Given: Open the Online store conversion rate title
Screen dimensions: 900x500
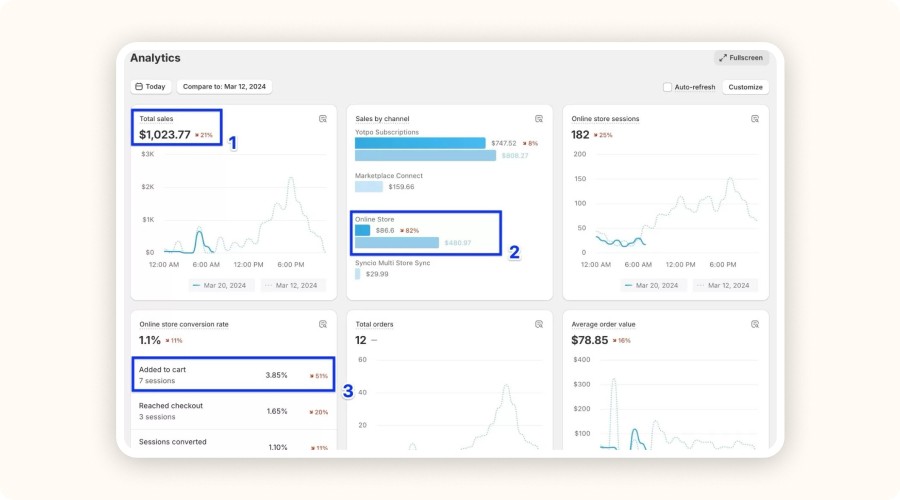Looking at the screenshot, I should (x=184, y=324).
